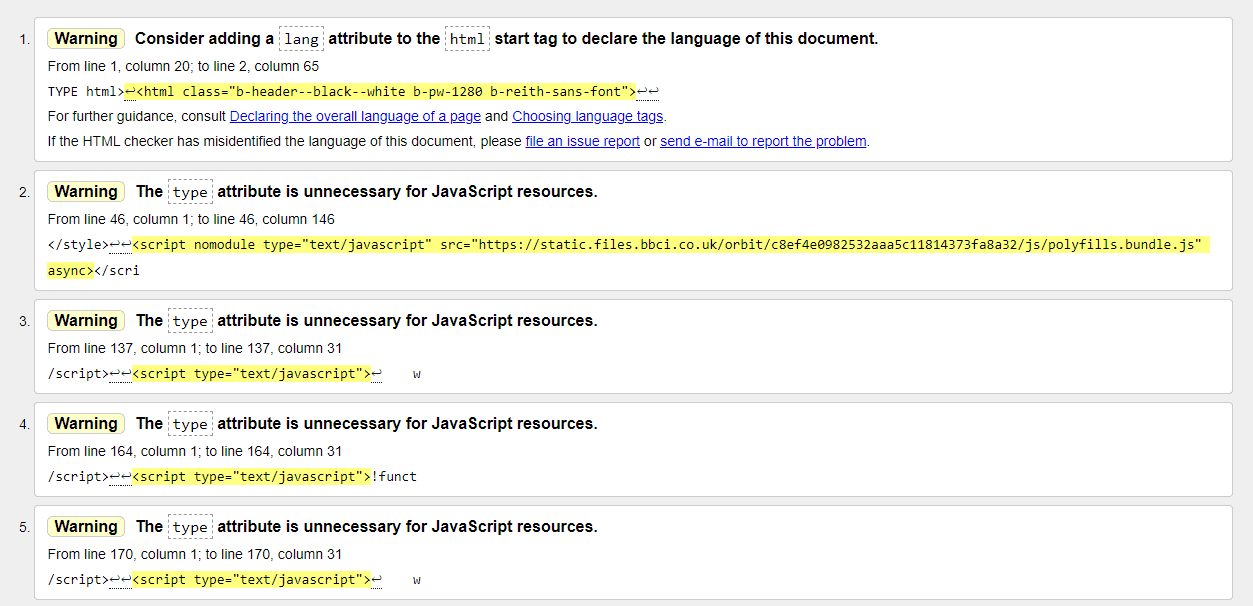Click the Warning badge of the first message
The width and height of the screenshot is (1253, 606).
click(85, 38)
